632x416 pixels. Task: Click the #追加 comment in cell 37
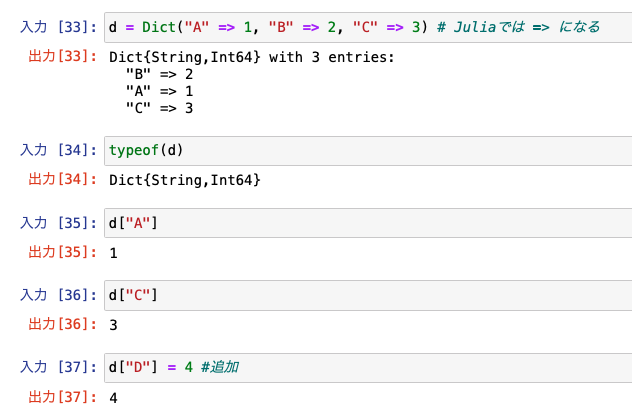[220, 367]
